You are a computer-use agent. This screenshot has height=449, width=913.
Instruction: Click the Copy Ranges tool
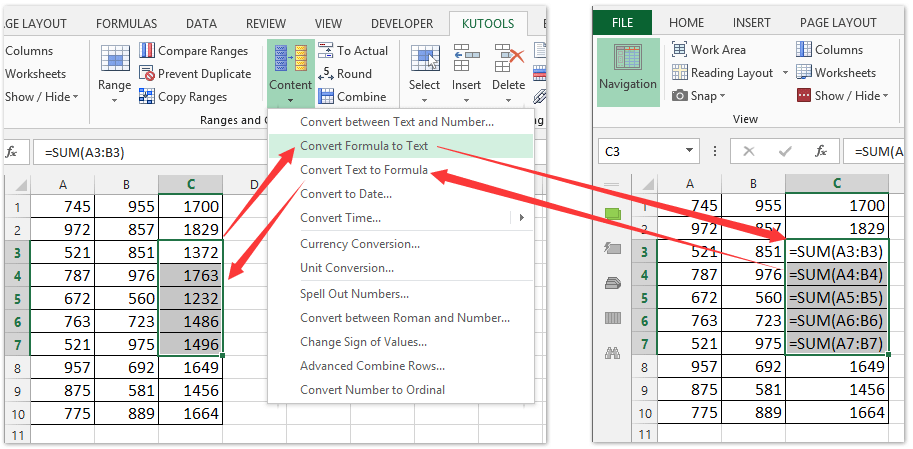tap(147, 97)
